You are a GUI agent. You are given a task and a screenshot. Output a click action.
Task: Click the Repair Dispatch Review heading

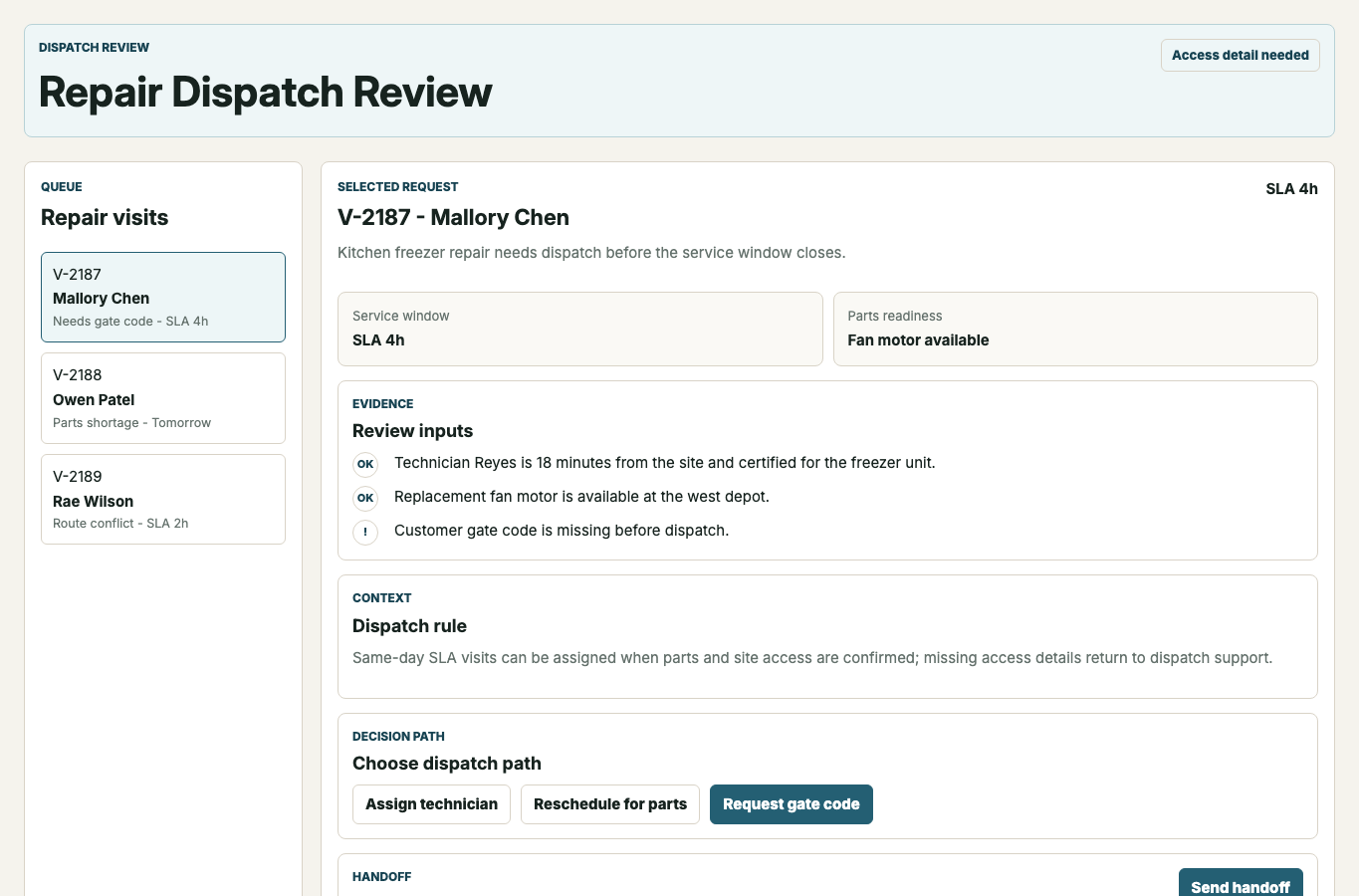(266, 92)
